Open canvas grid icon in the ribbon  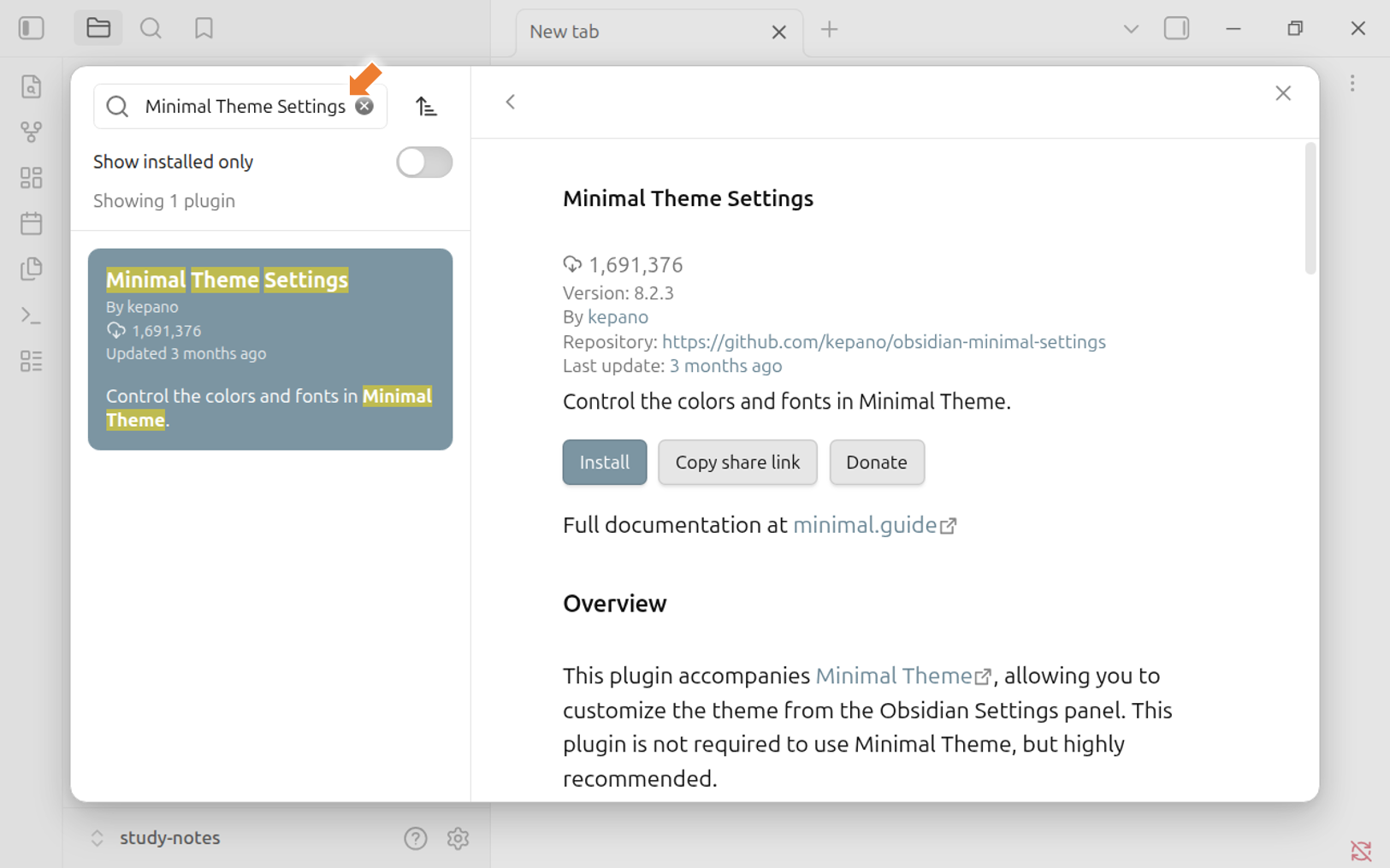coord(32,178)
